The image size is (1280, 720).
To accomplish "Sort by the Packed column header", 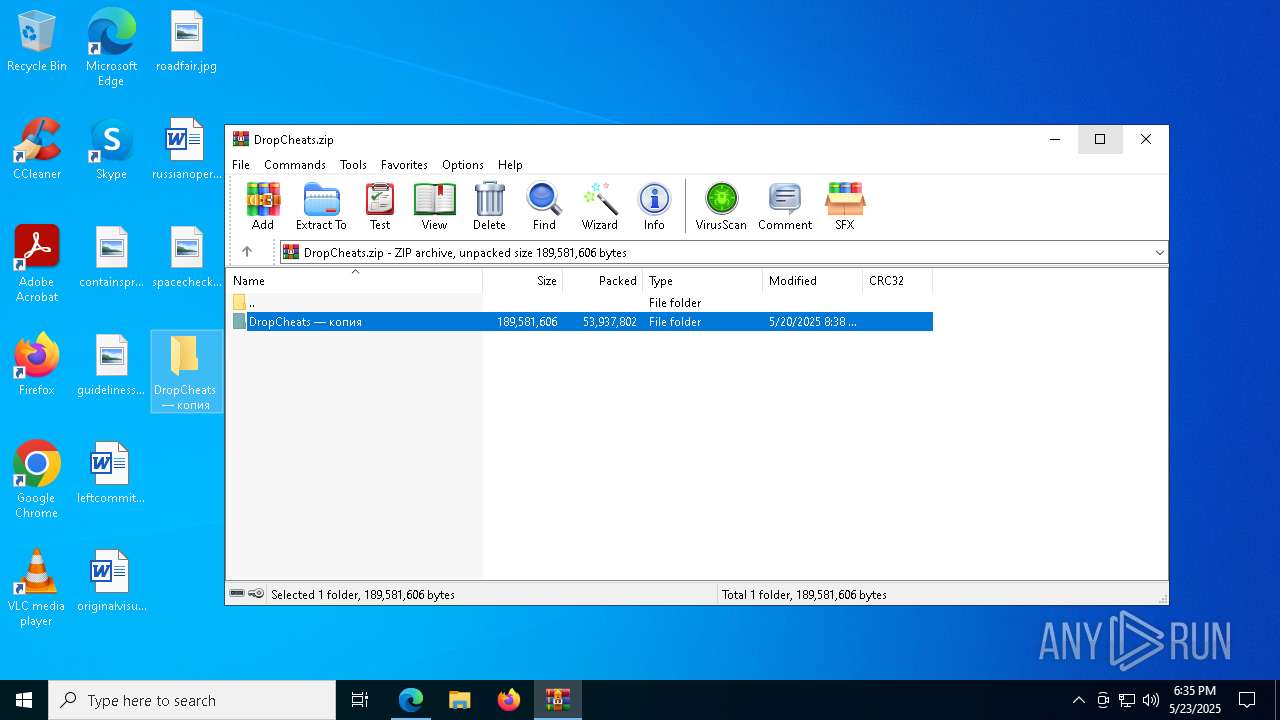I will click(603, 281).
